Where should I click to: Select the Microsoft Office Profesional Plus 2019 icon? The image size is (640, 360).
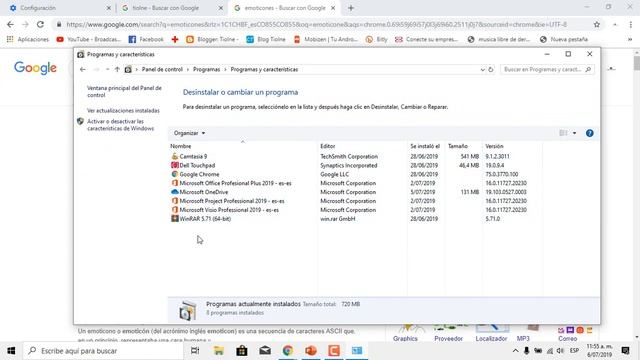pyautogui.click(x=175, y=183)
